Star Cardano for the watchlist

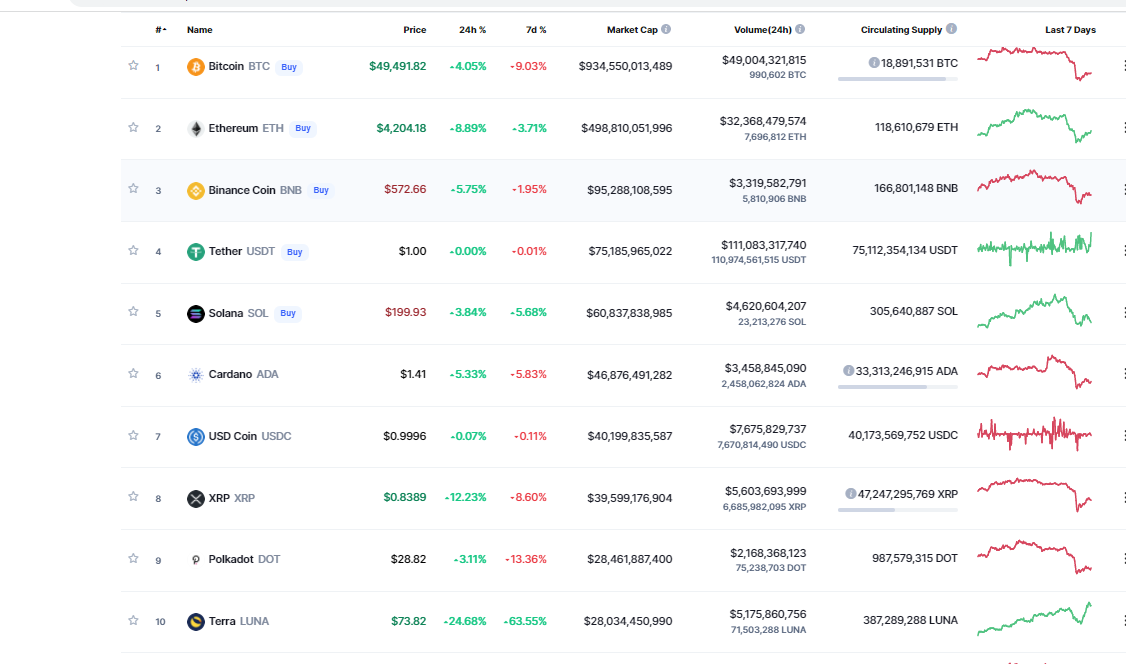pos(133,373)
